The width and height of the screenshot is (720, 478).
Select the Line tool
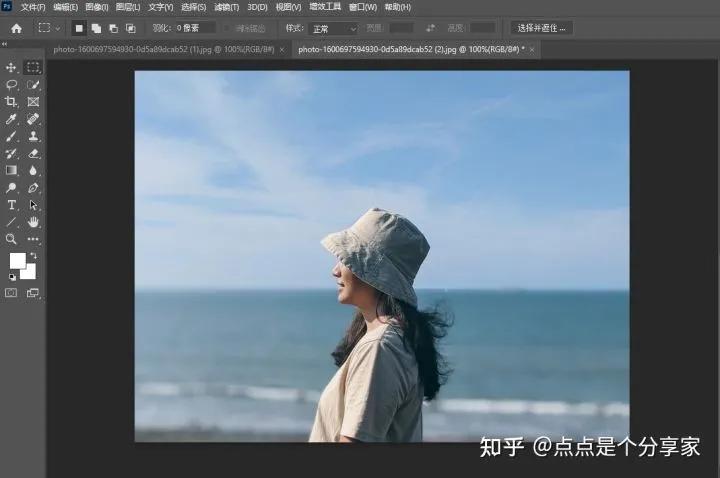(11, 222)
